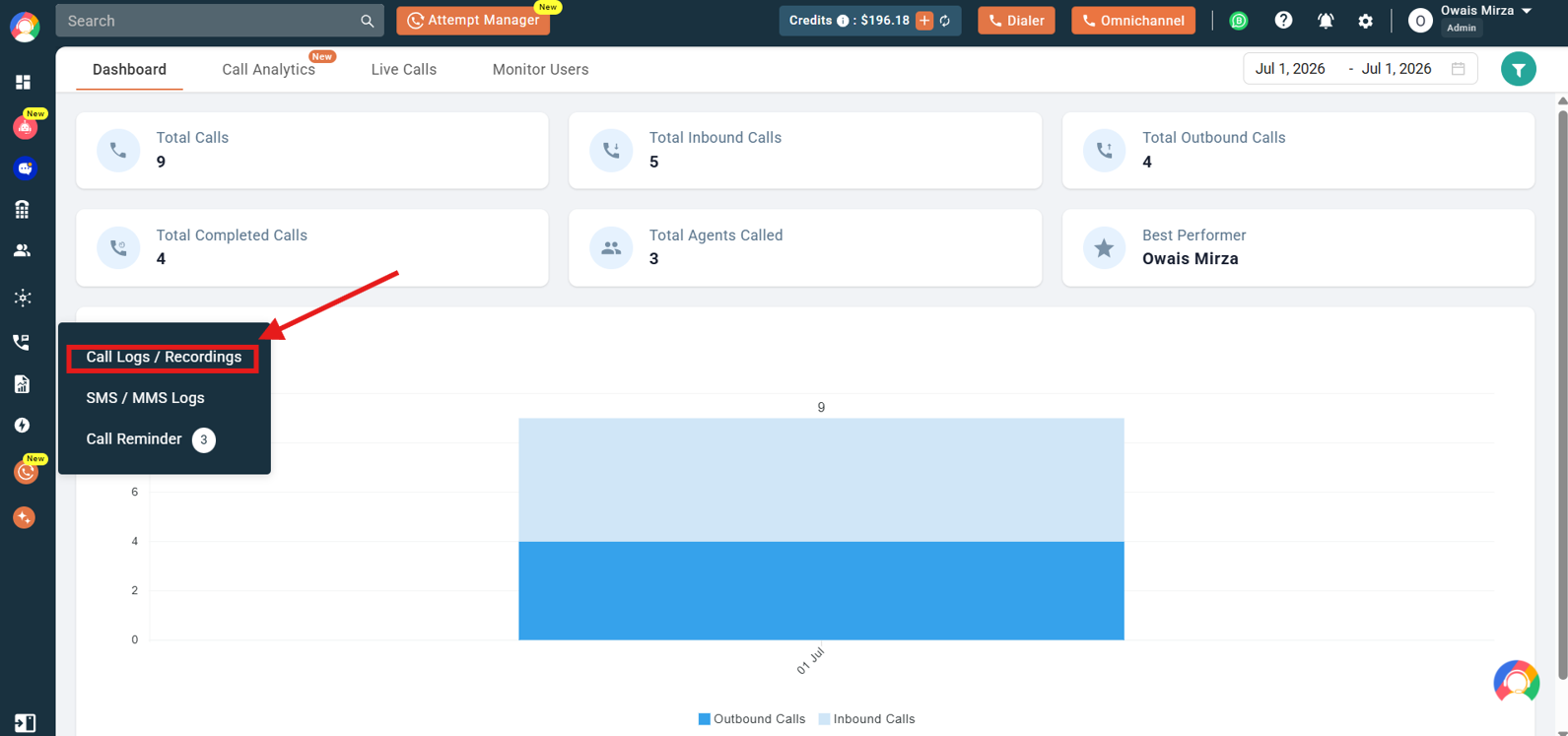The image size is (1568, 736).
Task: Click the Admin role label
Action: (x=1461, y=28)
